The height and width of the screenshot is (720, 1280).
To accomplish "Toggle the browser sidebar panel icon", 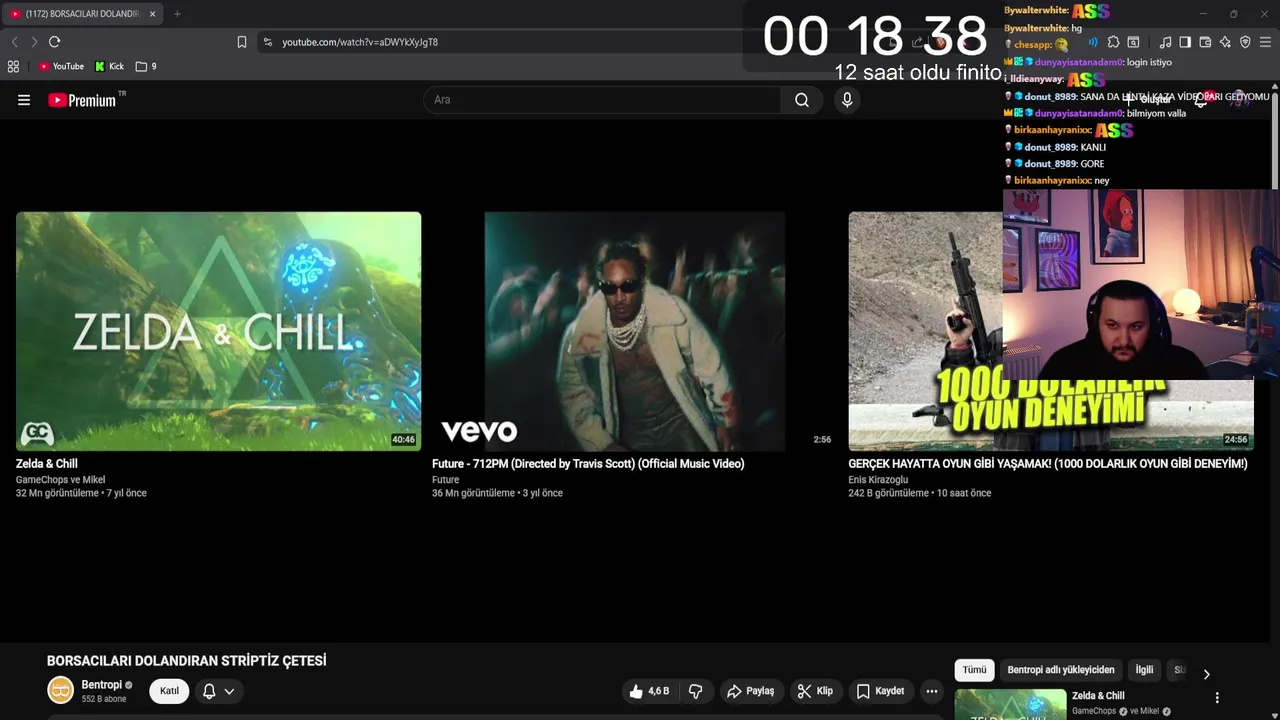I will [x=1185, y=42].
